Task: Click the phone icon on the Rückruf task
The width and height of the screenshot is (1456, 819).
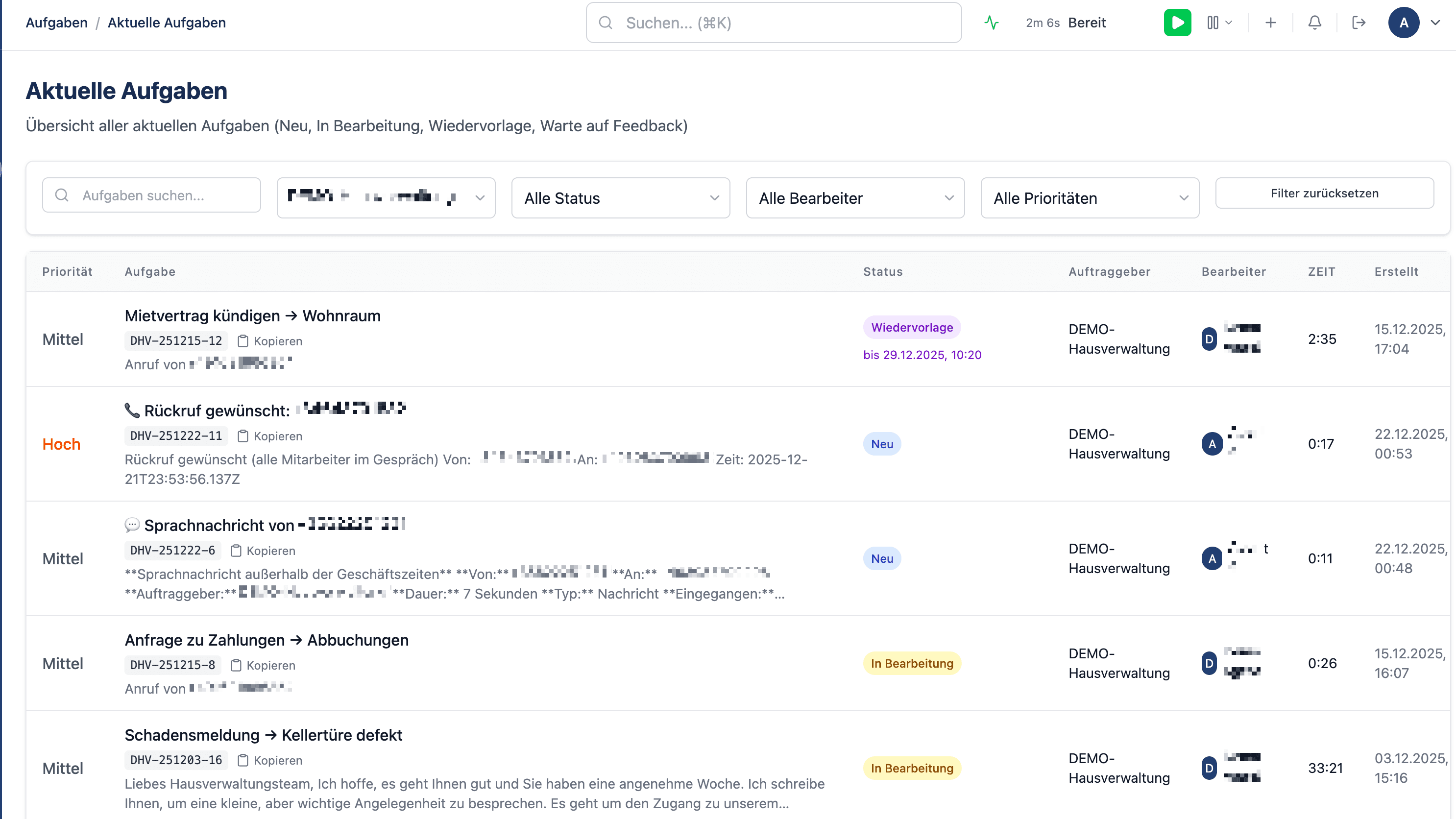Action: coord(132,410)
